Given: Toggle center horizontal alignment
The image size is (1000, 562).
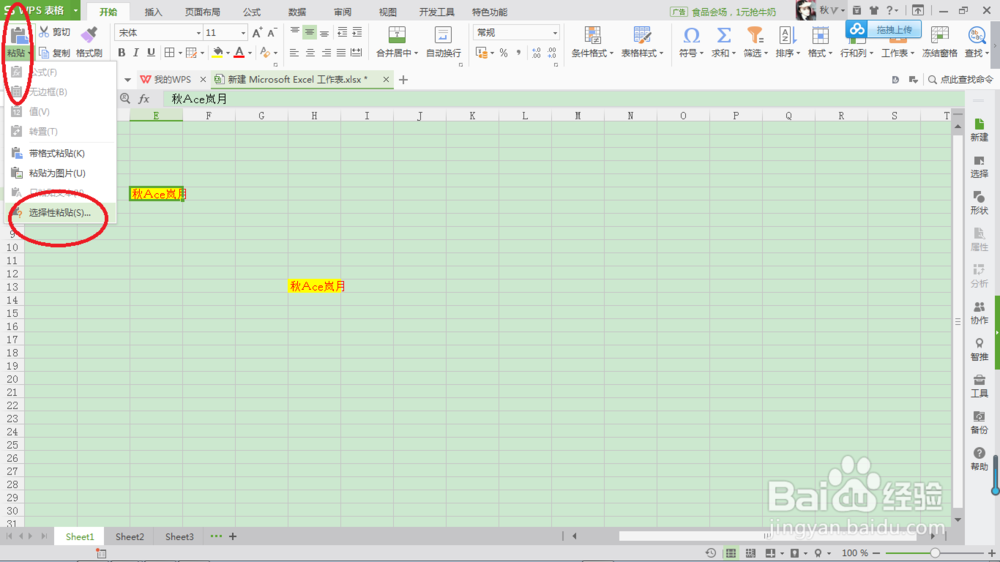Looking at the screenshot, I should [310, 53].
